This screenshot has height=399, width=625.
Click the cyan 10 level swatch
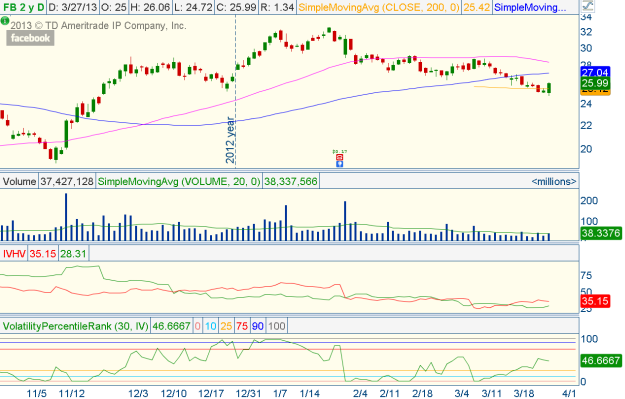pos(210,326)
